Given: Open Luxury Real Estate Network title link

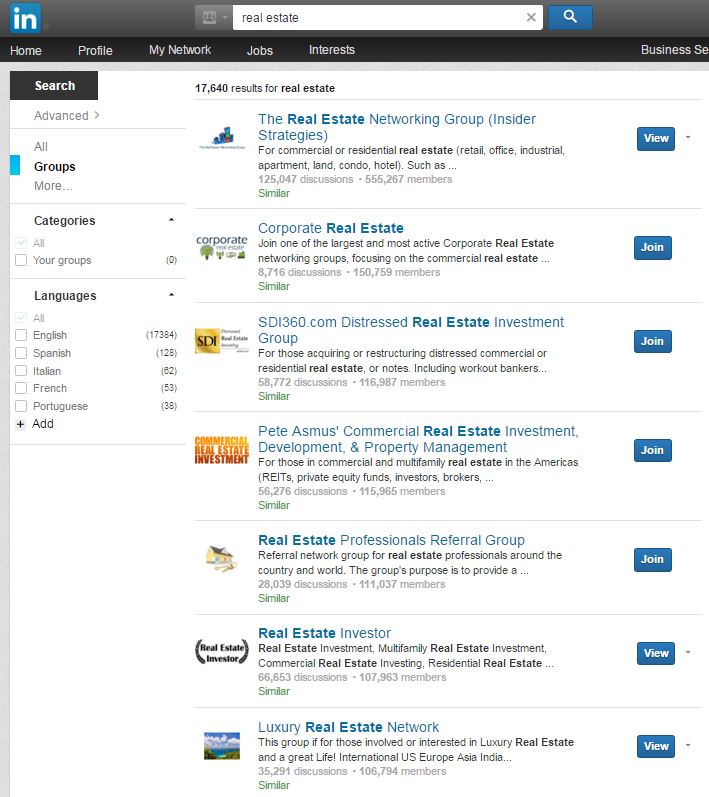Looking at the screenshot, I should tap(348, 727).
